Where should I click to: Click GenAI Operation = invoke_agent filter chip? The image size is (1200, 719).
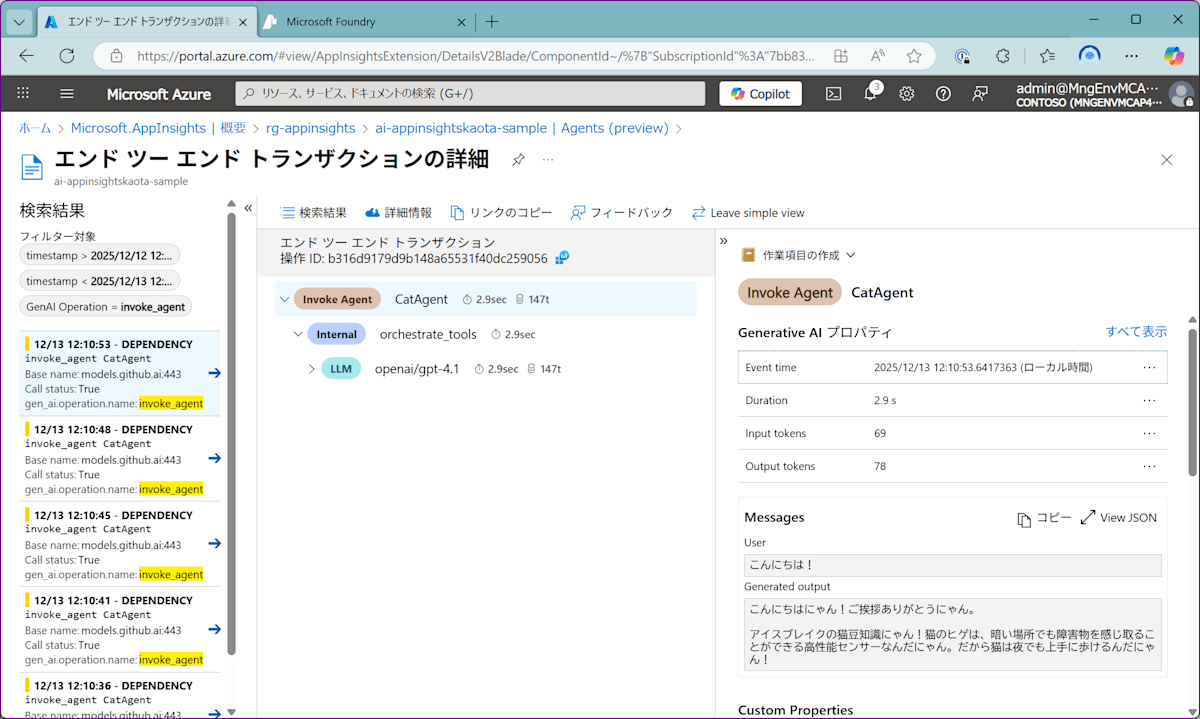pyautogui.click(x=106, y=306)
